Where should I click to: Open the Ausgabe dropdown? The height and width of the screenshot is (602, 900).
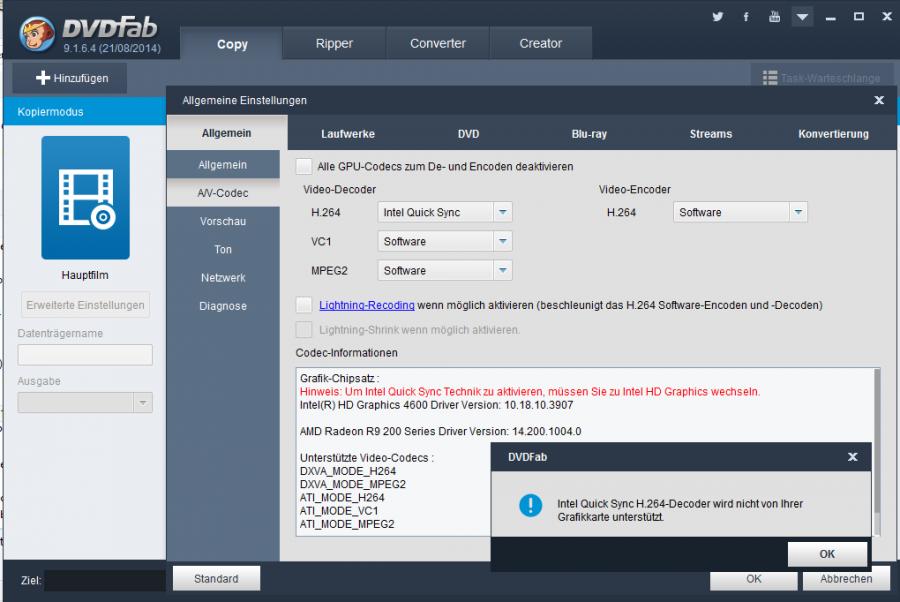(85, 402)
